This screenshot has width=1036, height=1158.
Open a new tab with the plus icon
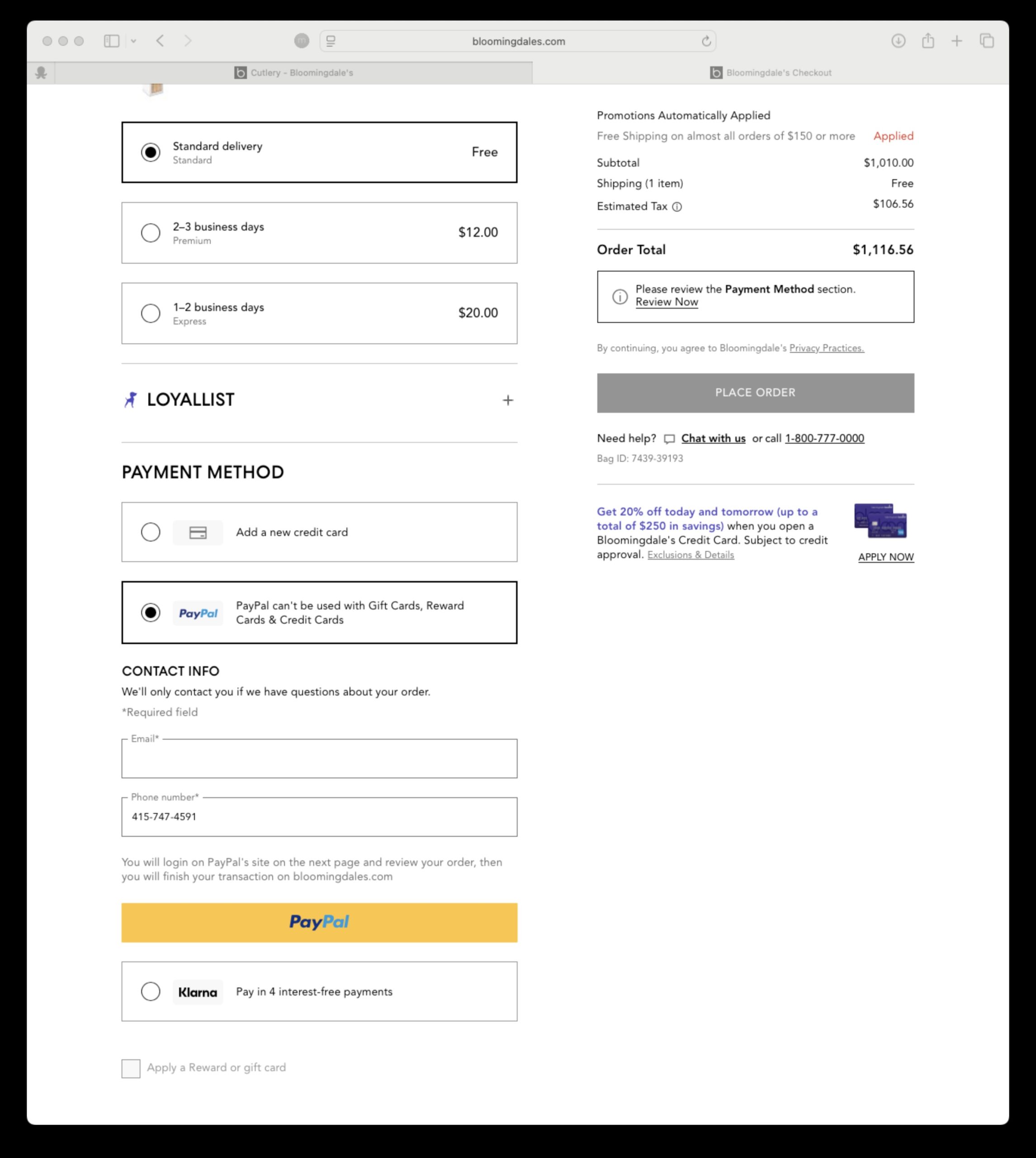(x=957, y=41)
